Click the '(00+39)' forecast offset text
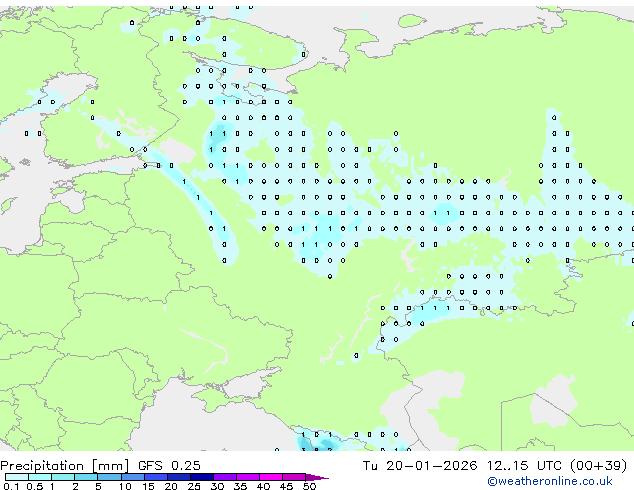This screenshot has height=490, width=634. coord(598,466)
